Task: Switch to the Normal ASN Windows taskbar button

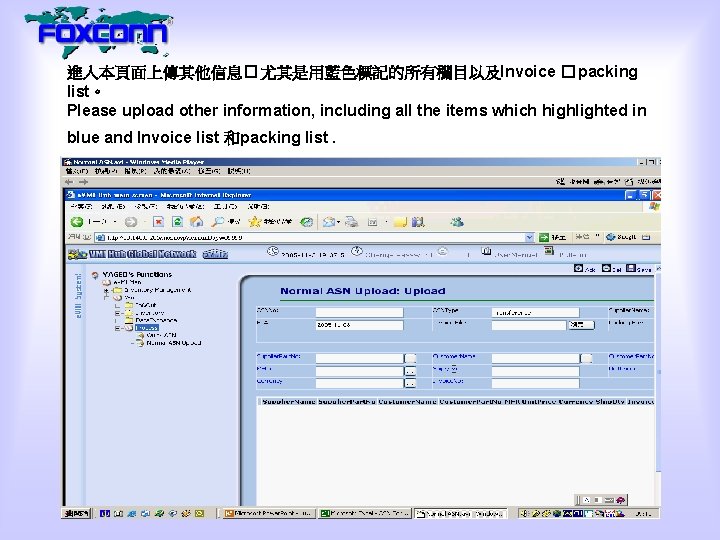Action: coord(461,513)
